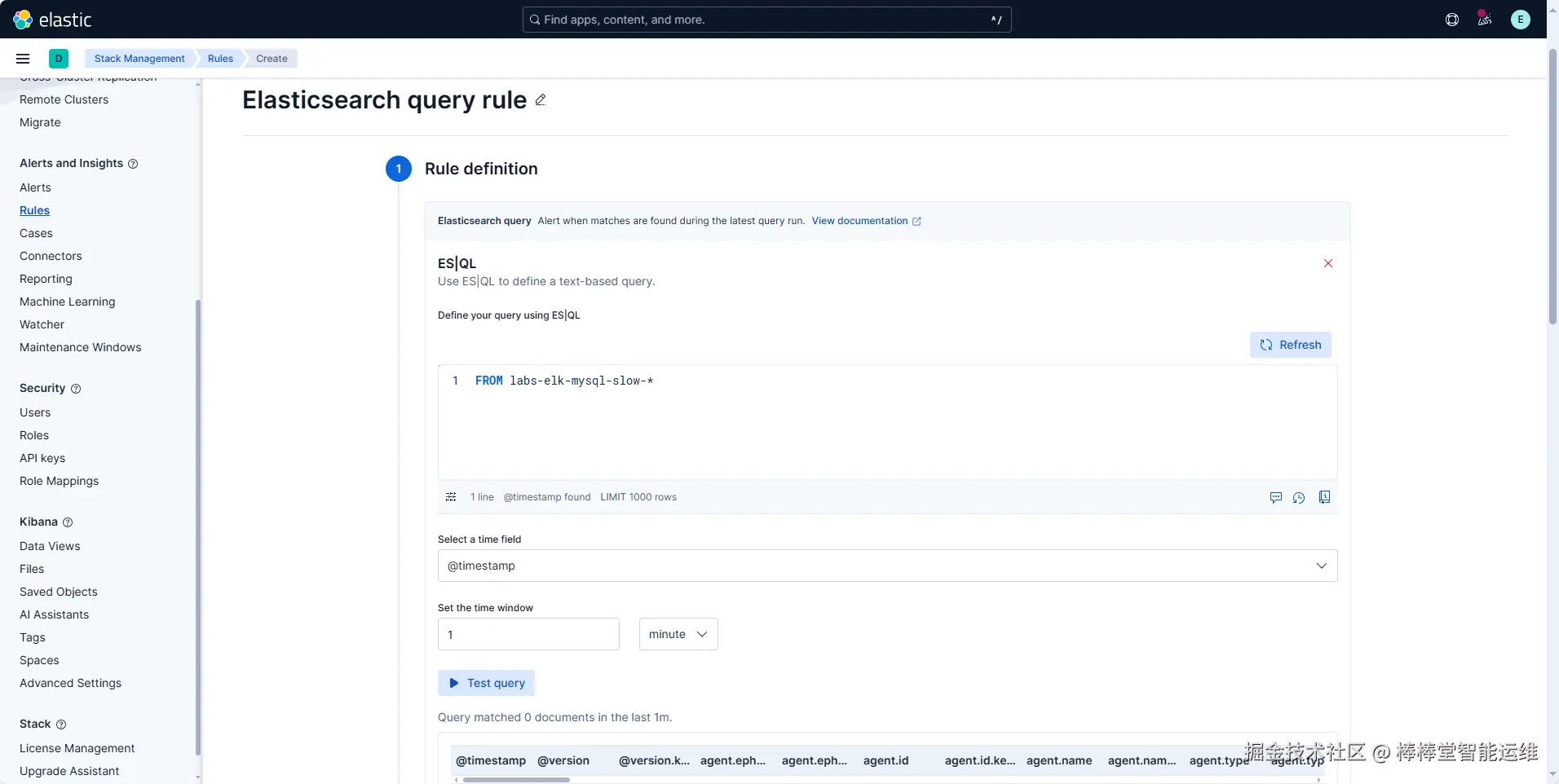Screen dimensions: 1559x784
Task: Open AI Assistants under Kibana
Action: pyautogui.click(x=54, y=614)
